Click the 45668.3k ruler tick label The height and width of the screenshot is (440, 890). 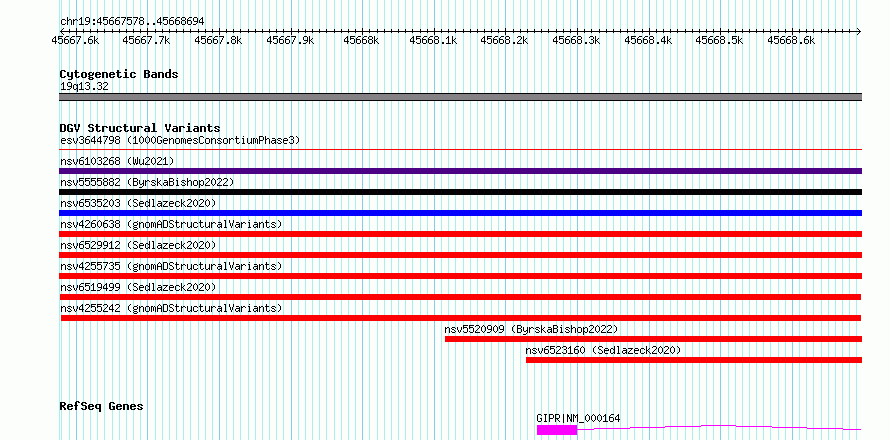(x=577, y=40)
